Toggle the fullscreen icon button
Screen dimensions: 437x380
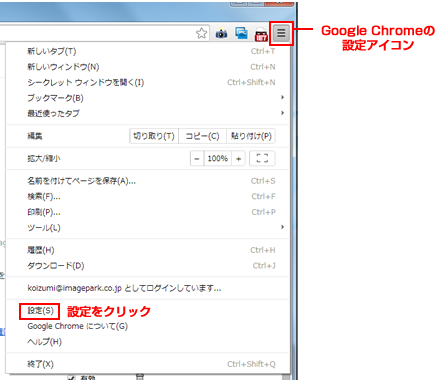pos(262,158)
